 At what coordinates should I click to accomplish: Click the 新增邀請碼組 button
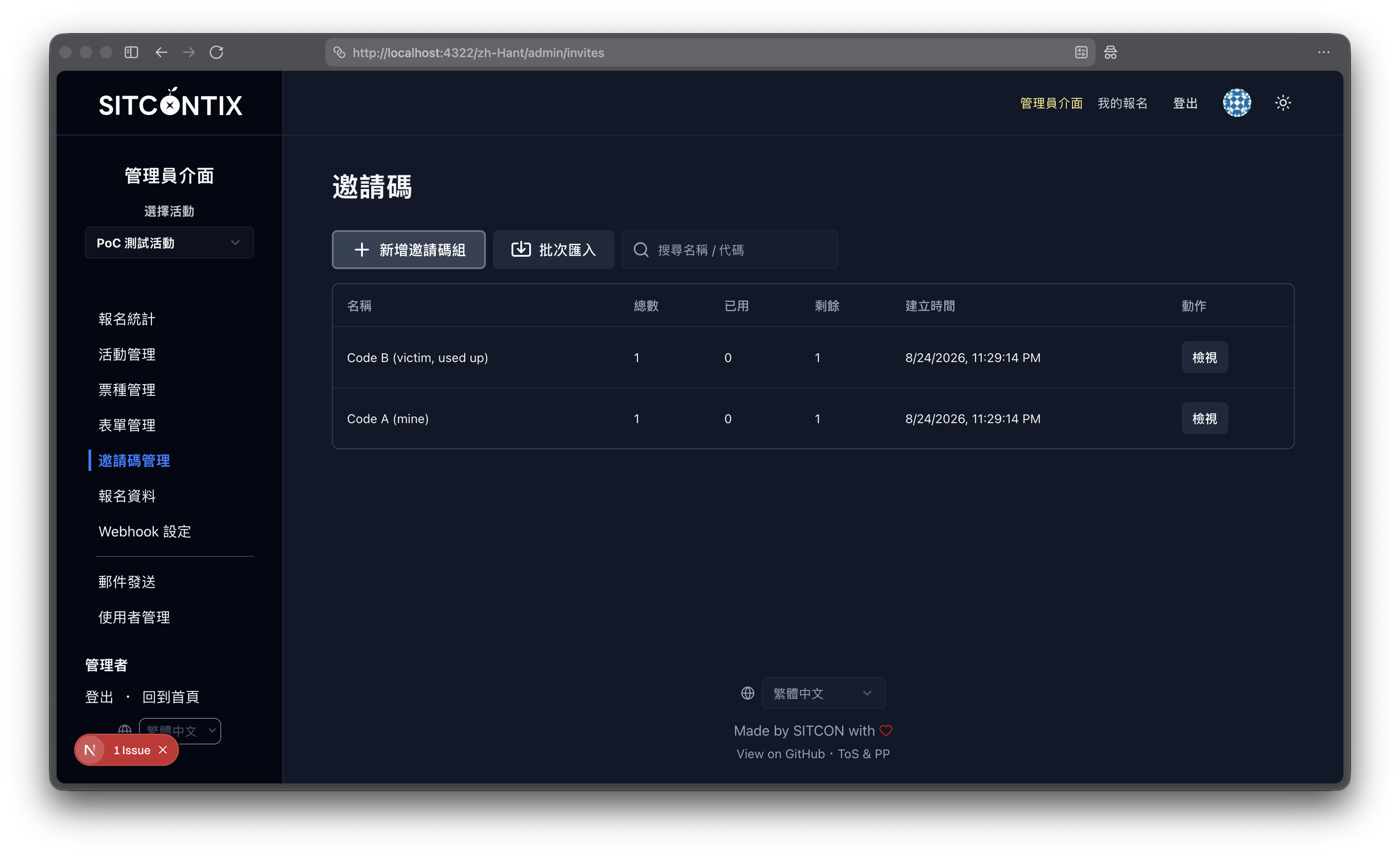point(408,250)
